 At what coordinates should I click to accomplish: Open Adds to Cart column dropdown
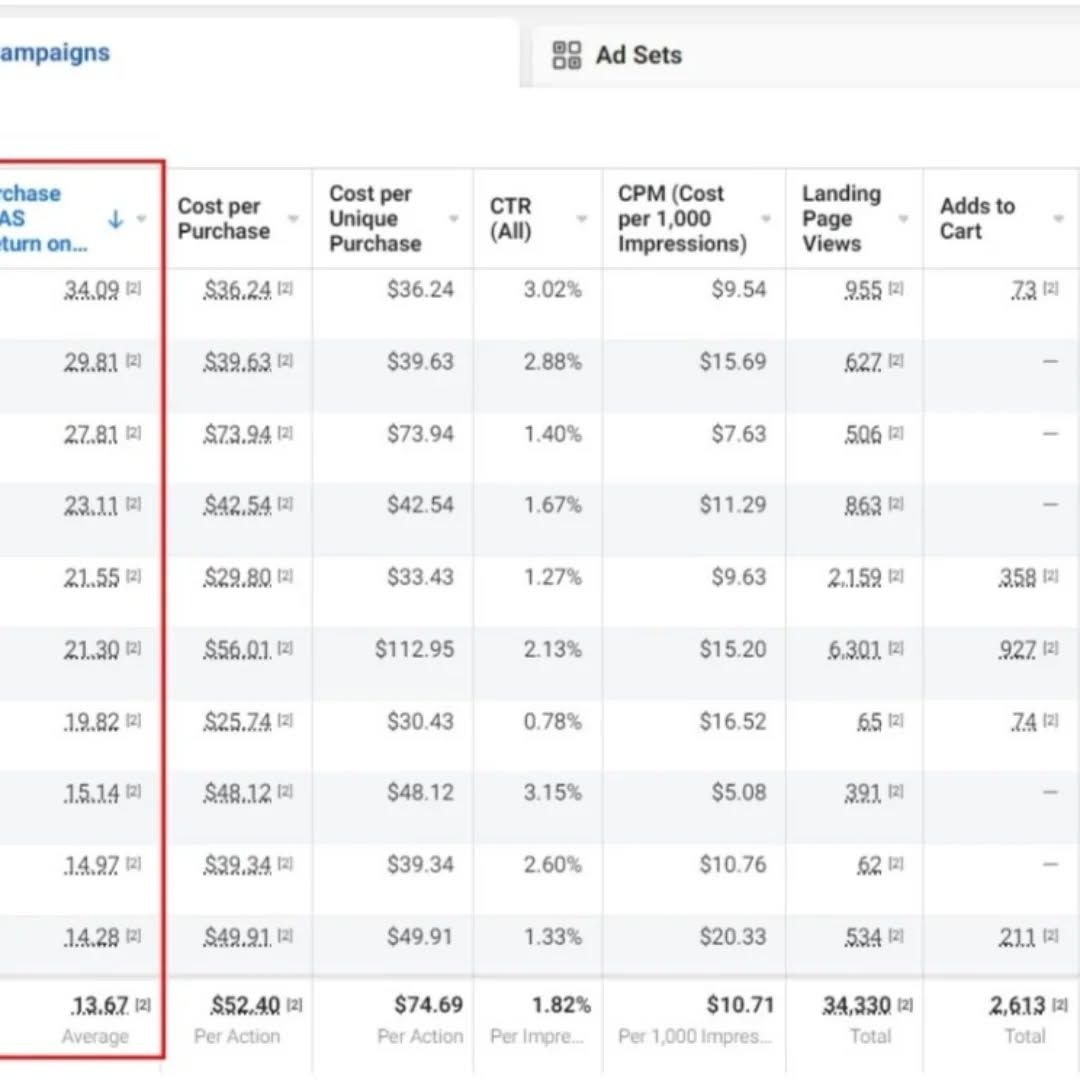(1059, 219)
